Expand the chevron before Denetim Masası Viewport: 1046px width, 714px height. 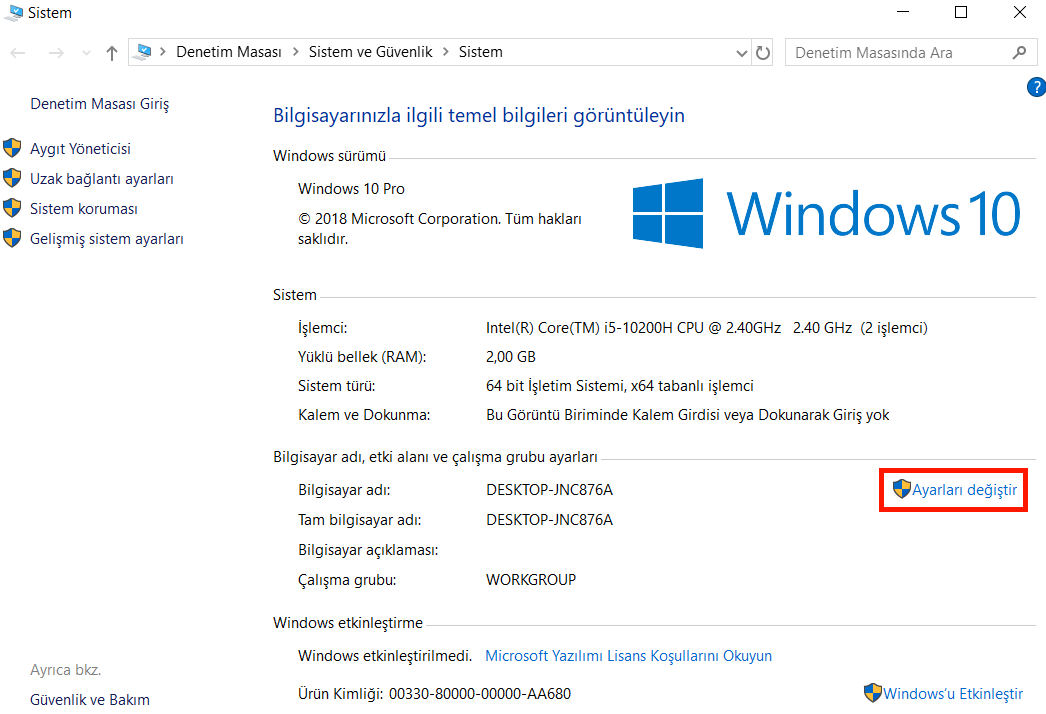pyautogui.click(x=163, y=51)
